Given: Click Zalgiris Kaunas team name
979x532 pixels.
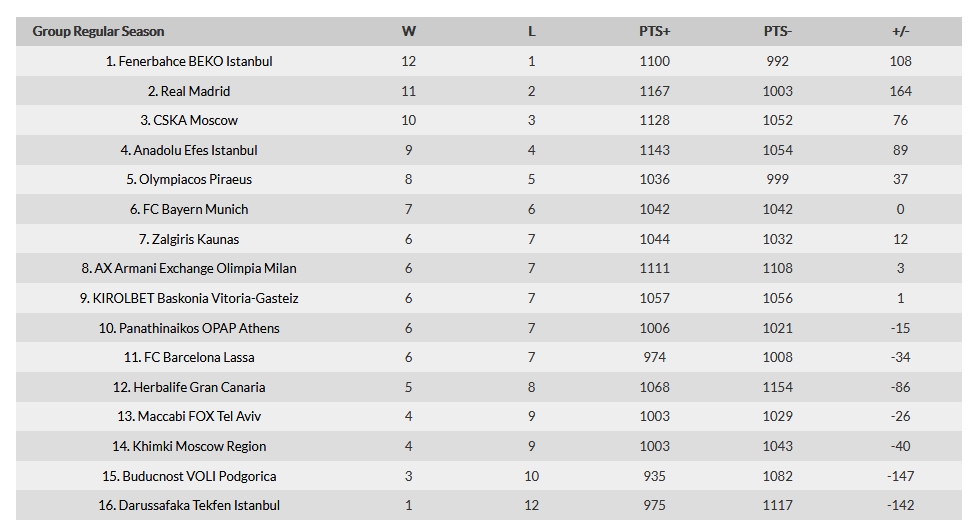Looking at the screenshot, I should [189, 239].
